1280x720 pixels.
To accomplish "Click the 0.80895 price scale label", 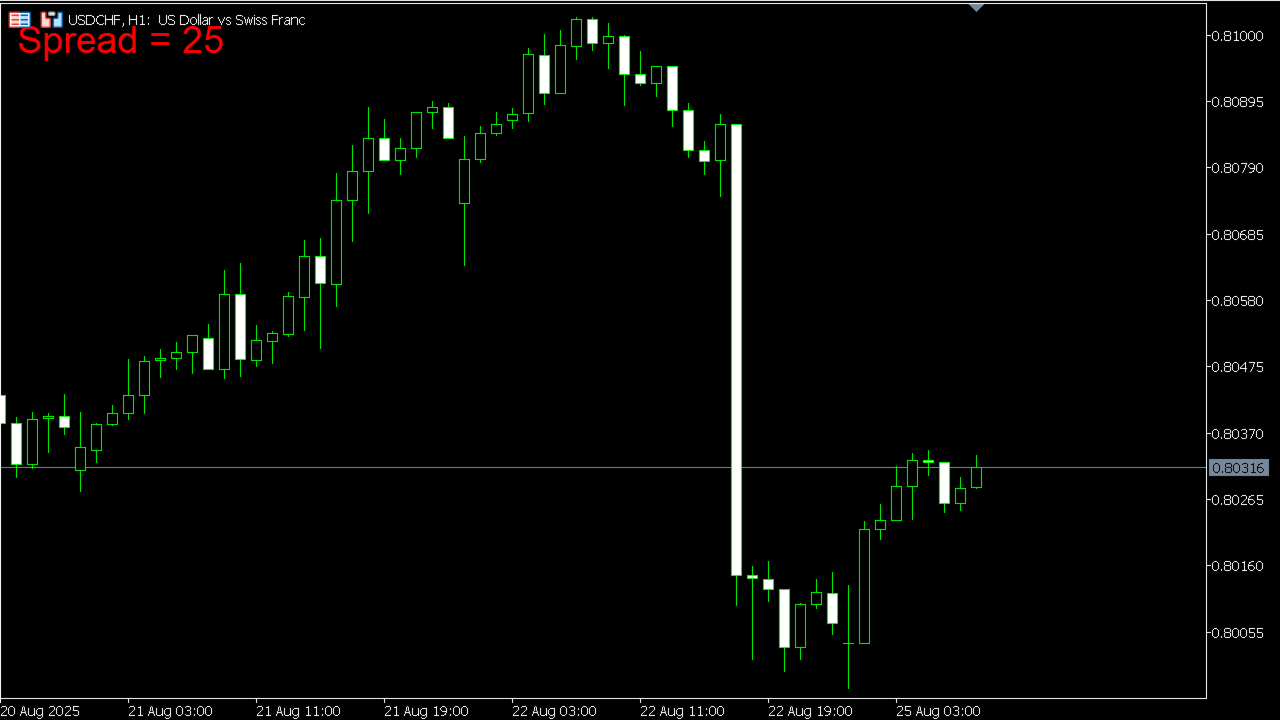I will (1238, 102).
